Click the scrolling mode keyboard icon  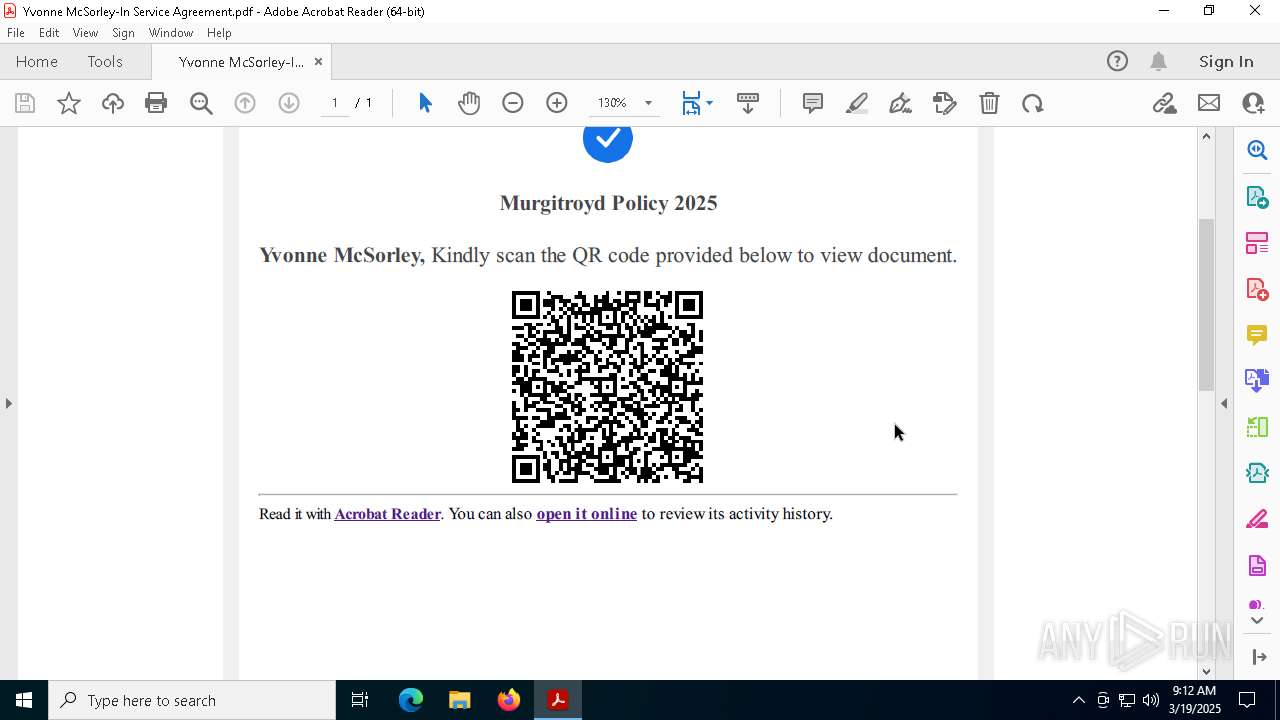click(x=748, y=103)
